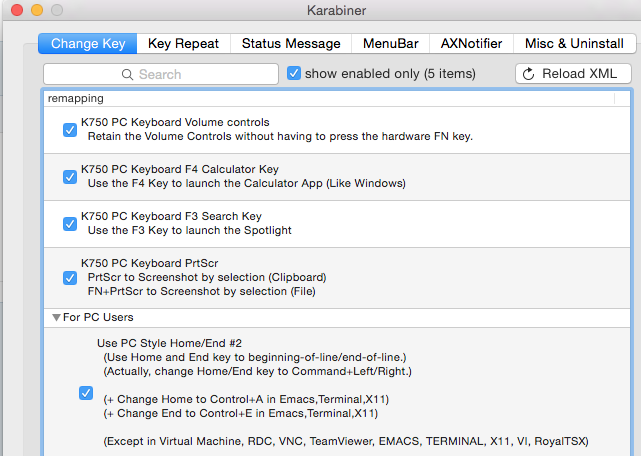Viewport: 641px width, 456px height.
Task: Open the Key Repeat tab
Action: [184, 43]
